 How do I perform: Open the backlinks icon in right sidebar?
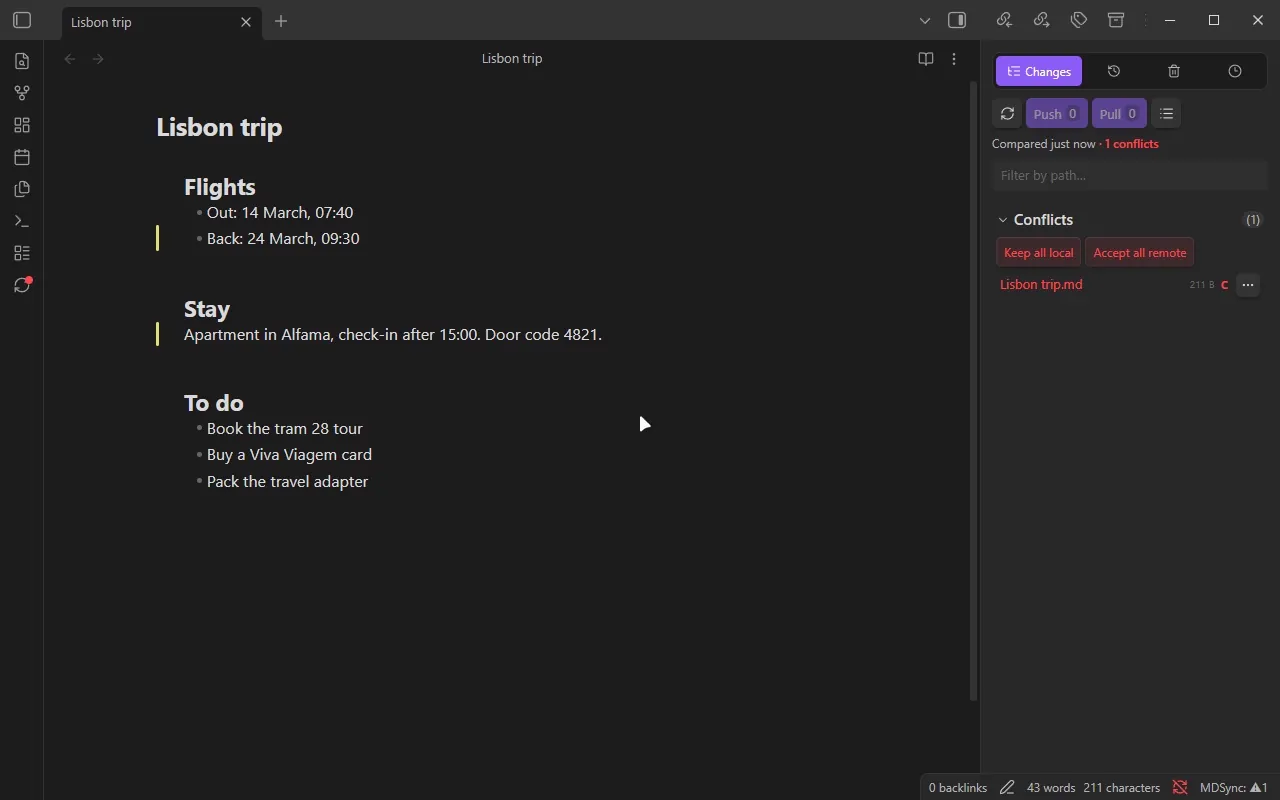point(1005,20)
